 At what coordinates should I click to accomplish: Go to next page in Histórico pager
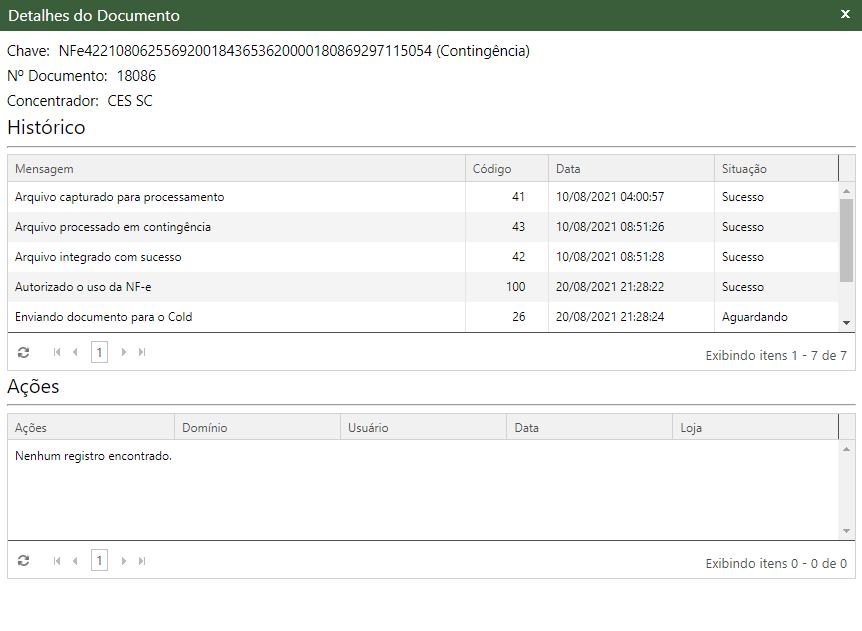124,352
